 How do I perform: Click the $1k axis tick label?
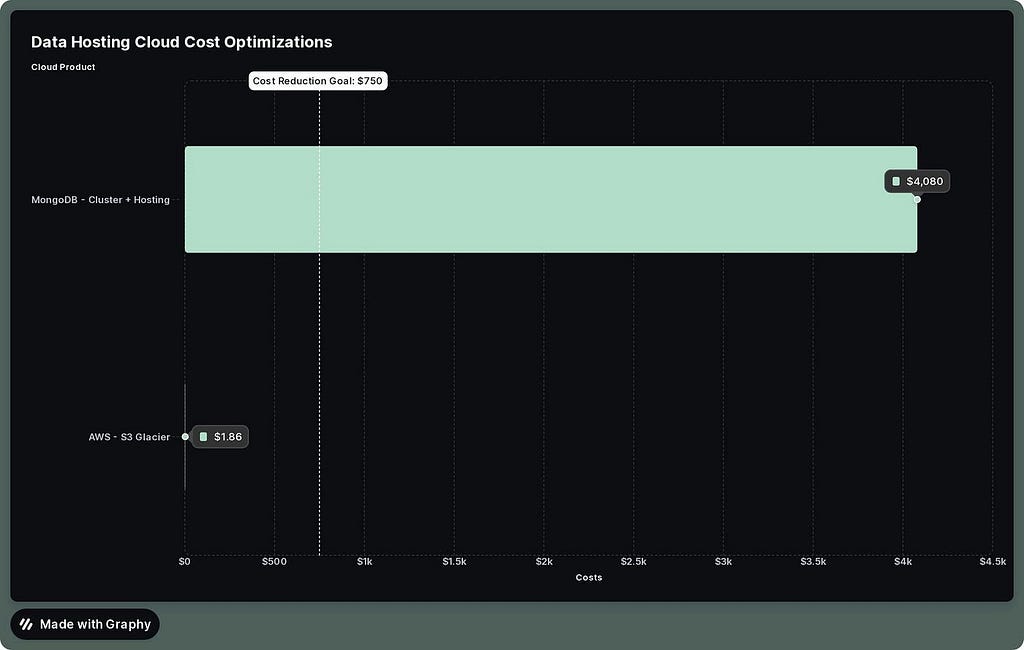click(x=364, y=561)
